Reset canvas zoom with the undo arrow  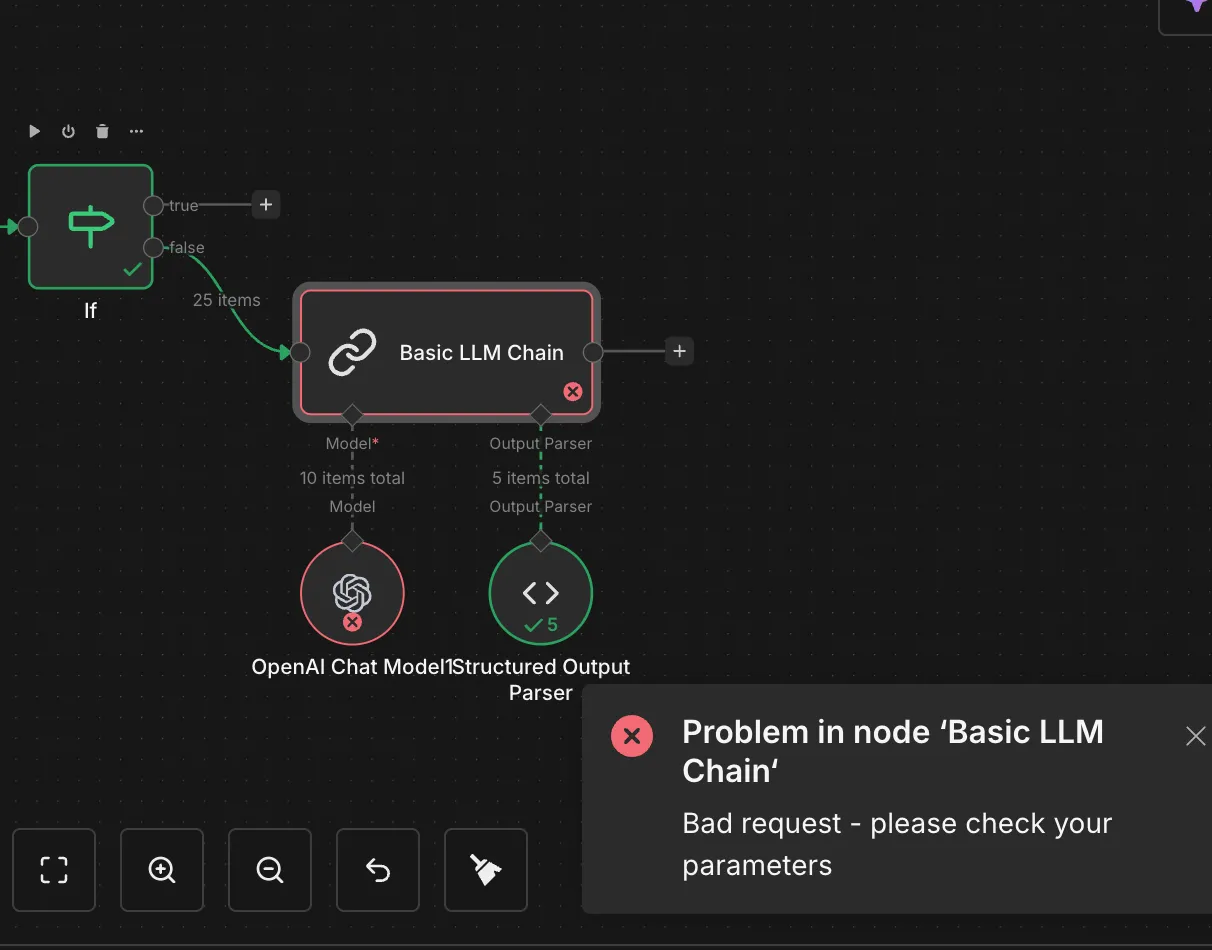point(378,870)
